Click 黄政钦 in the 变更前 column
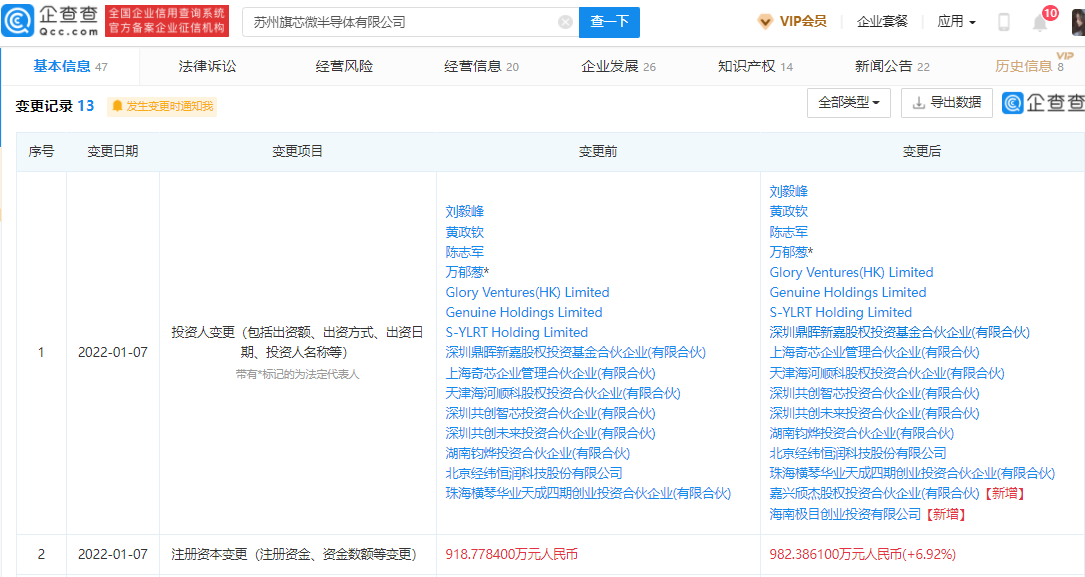Image resolution: width=1085 pixels, height=577 pixels. (x=464, y=232)
